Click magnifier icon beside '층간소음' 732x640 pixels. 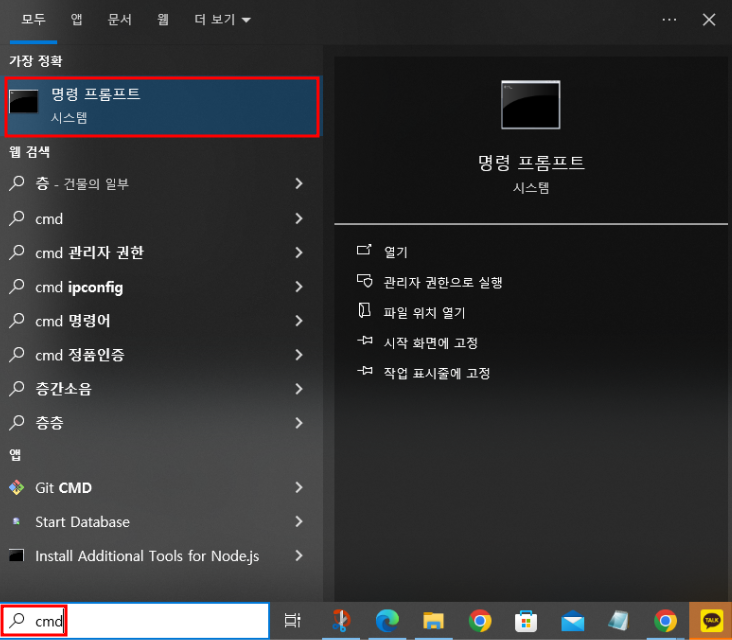[17, 388]
